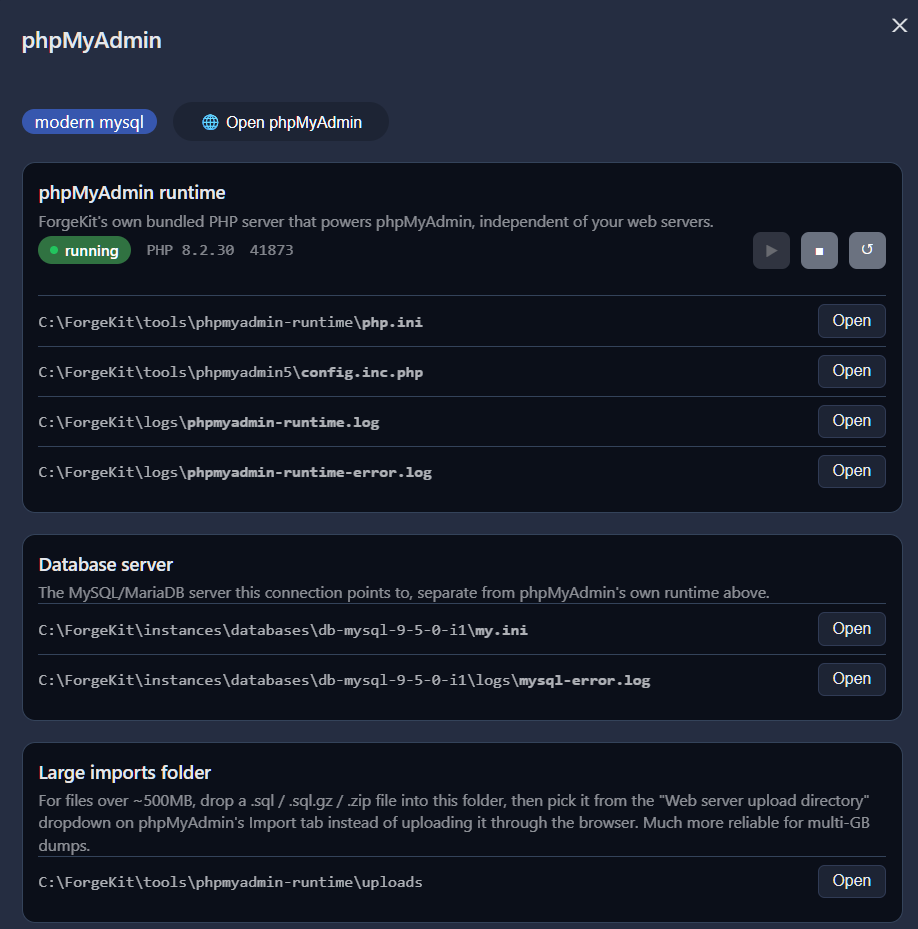Open phpMyAdmin in browser

[x=281, y=122]
